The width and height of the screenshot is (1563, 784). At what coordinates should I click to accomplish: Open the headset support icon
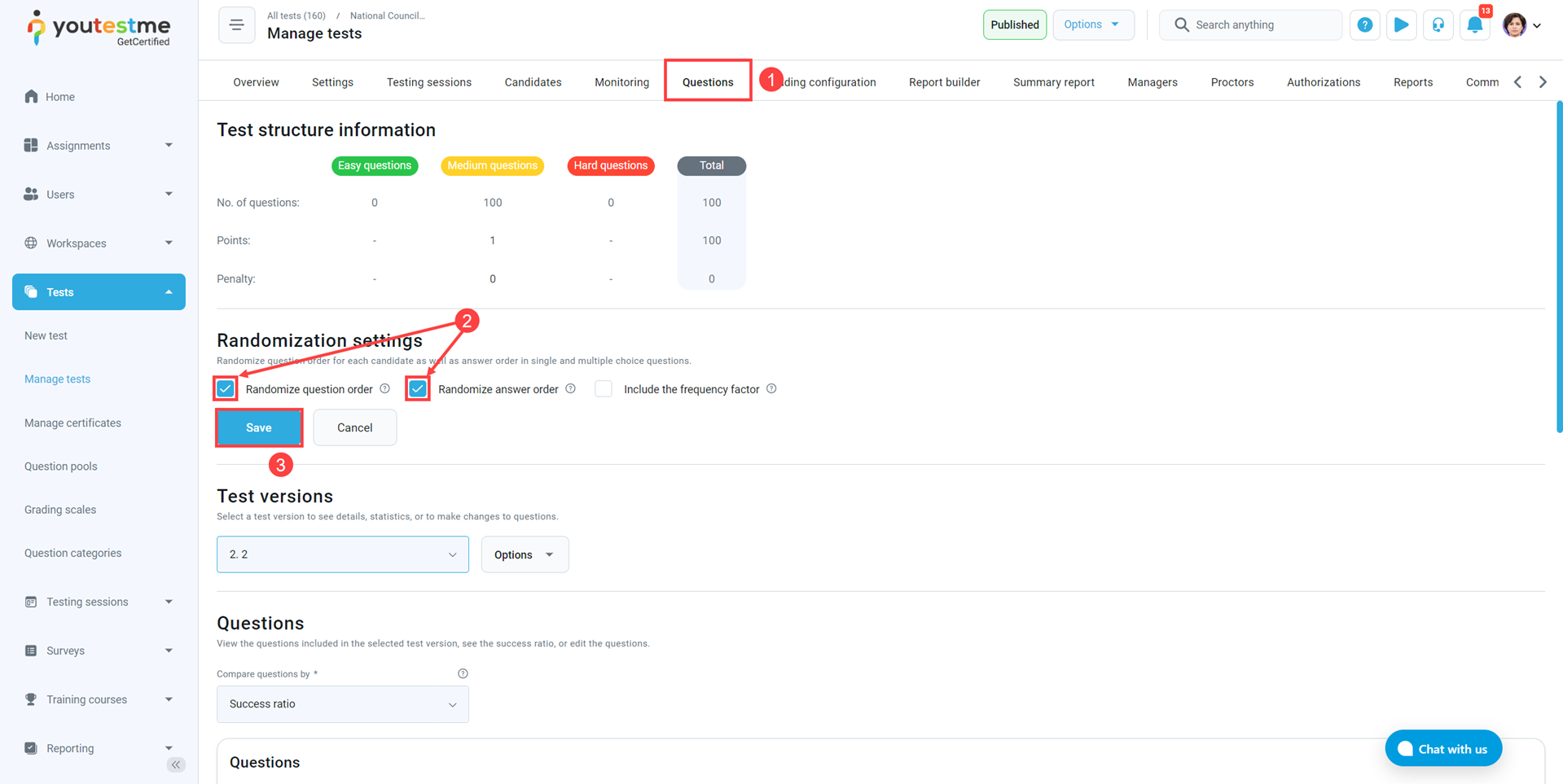pos(1438,25)
